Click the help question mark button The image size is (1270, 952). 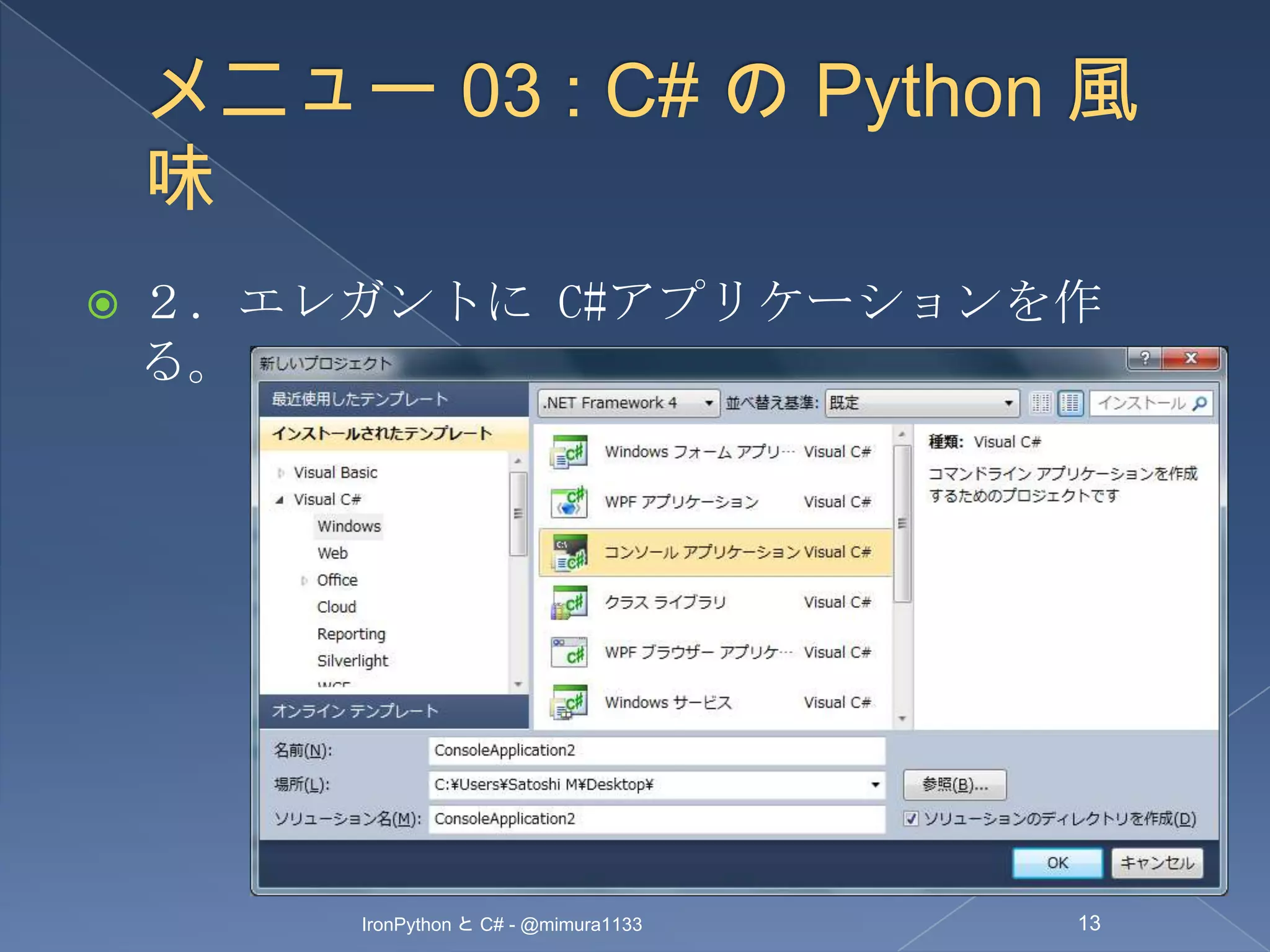(1145, 358)
